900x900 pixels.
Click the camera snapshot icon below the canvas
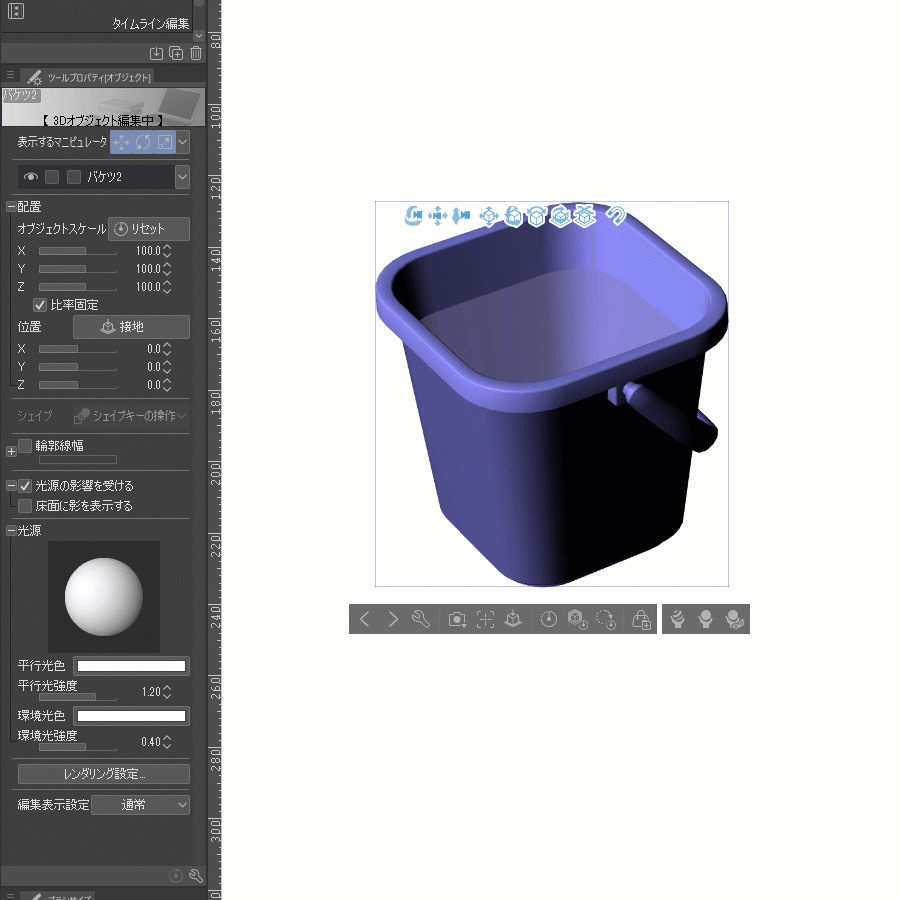click(x=457, y=619)
